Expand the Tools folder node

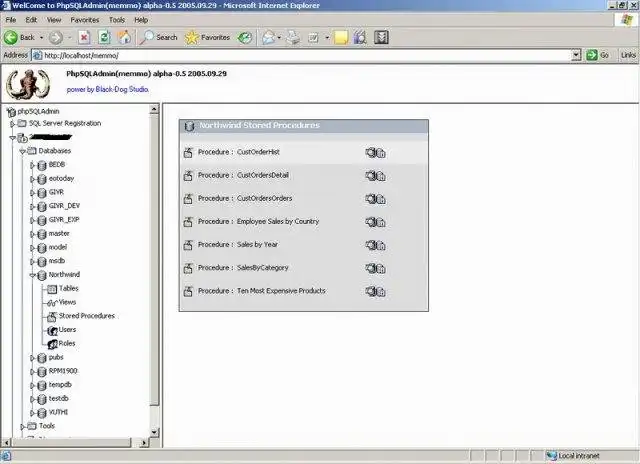tap(22, 427)
